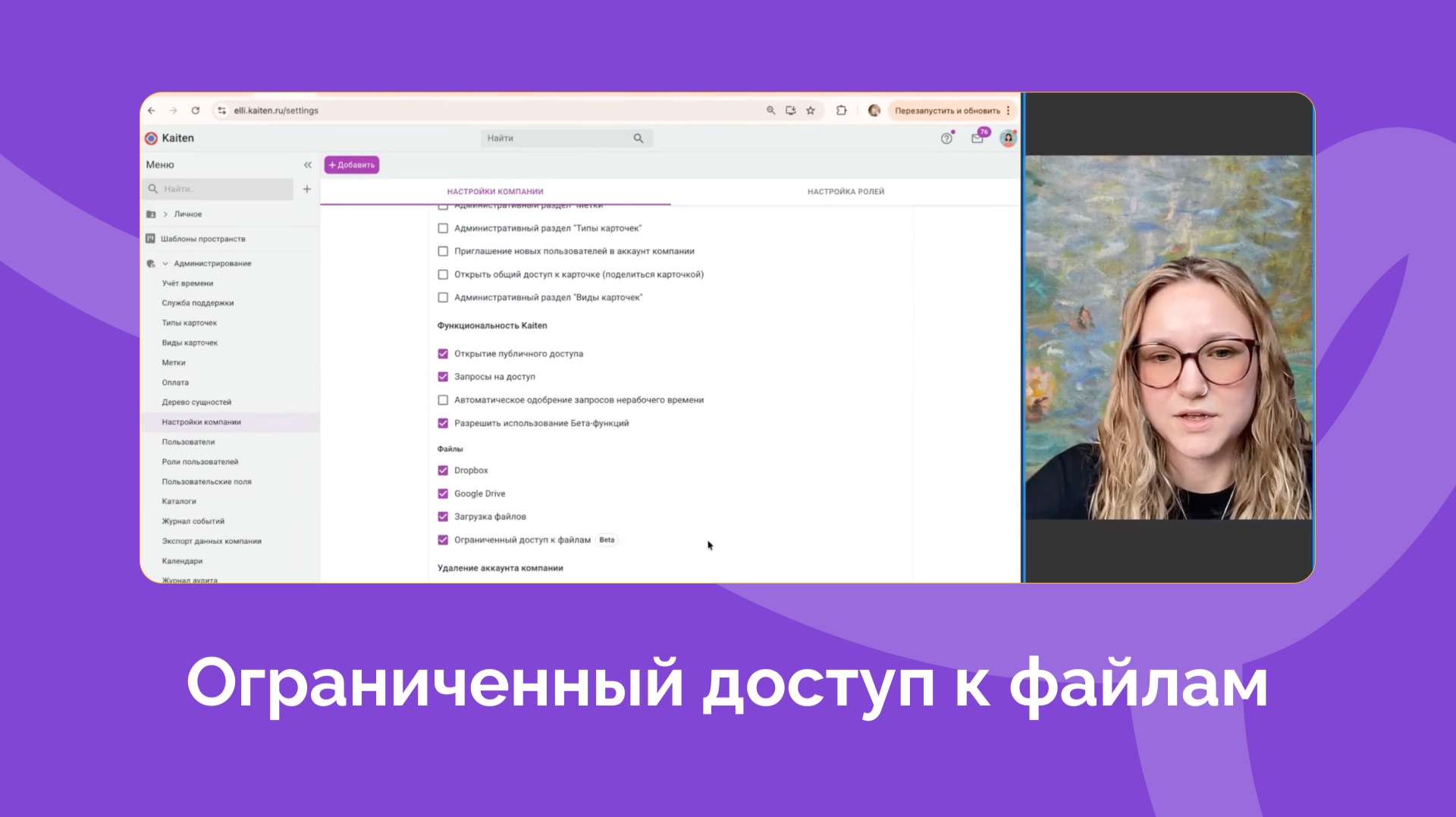
Task: Open Экспорт данных компании in sidebar
Action: pos(212,541)
